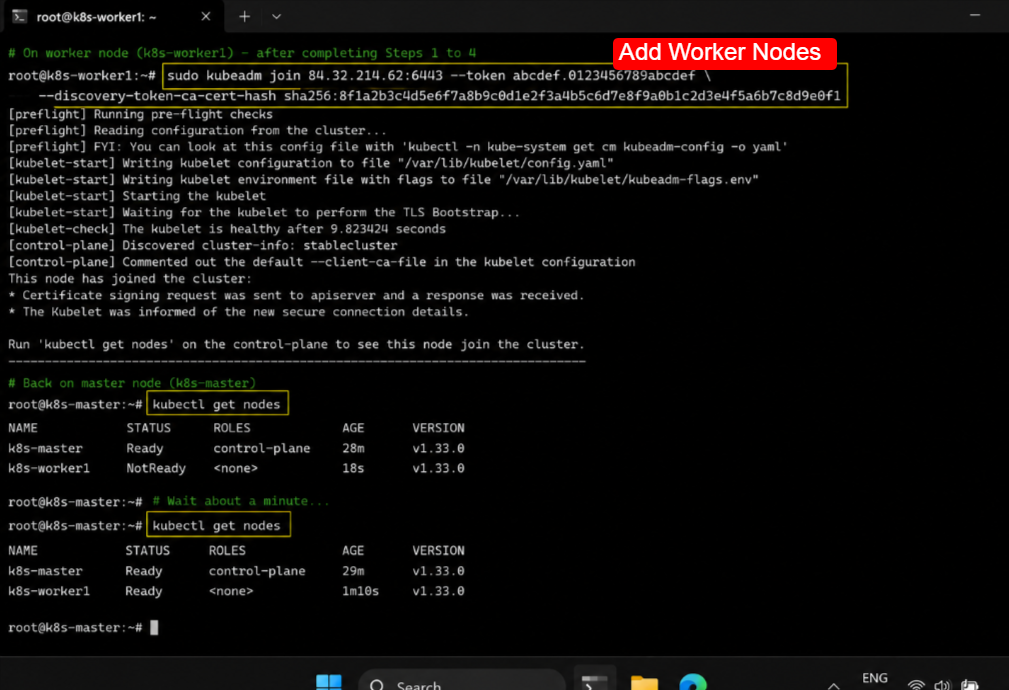This screenshot has width=1009, height=690.
Task: Open the Wi-Fi network flyout
Action: click(916, 685)
